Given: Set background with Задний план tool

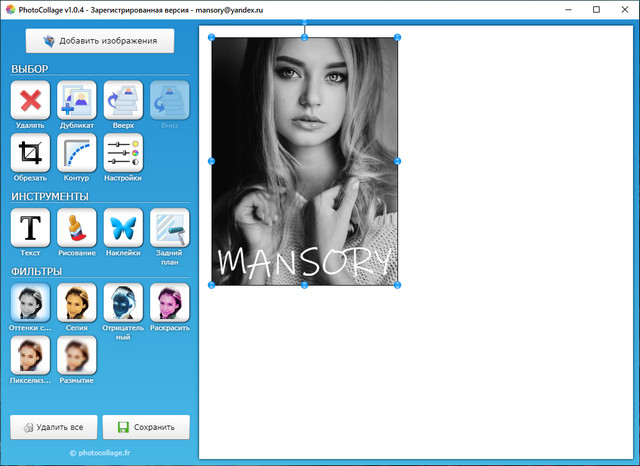Looking at the screenshot, I should tap(169, 228).
